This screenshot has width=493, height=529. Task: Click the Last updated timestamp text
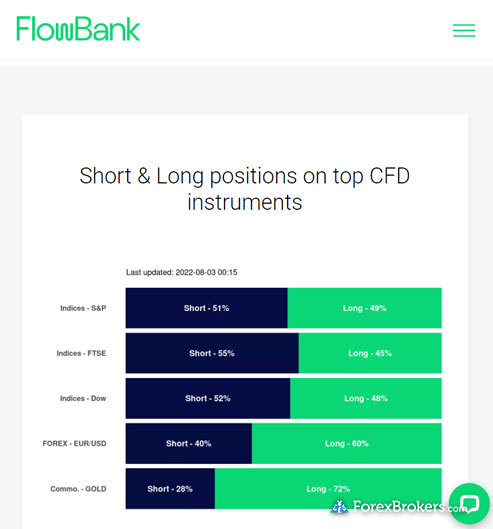[182, 272]
